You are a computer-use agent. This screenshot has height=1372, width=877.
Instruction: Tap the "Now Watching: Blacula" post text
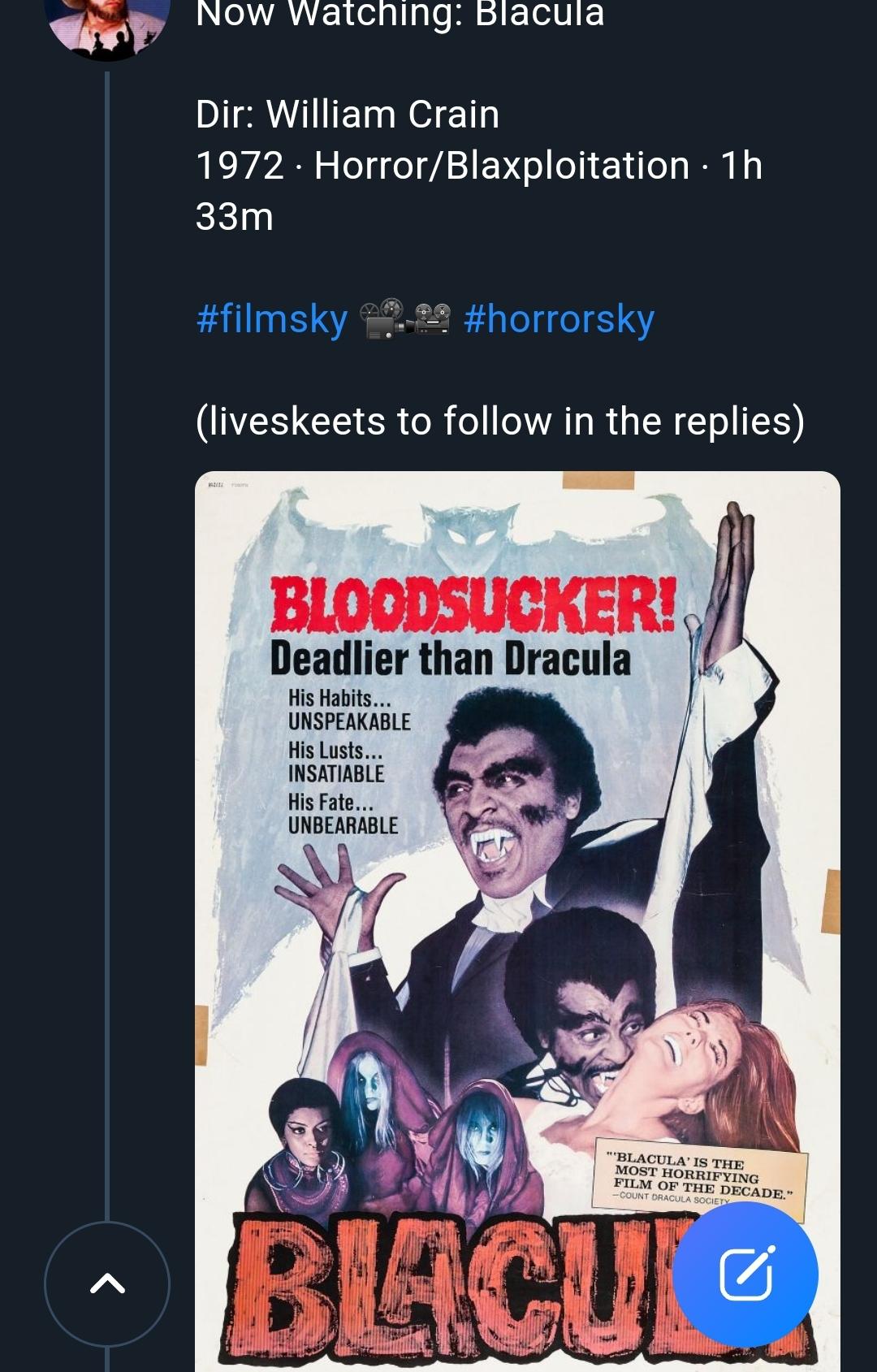point(400,15)
